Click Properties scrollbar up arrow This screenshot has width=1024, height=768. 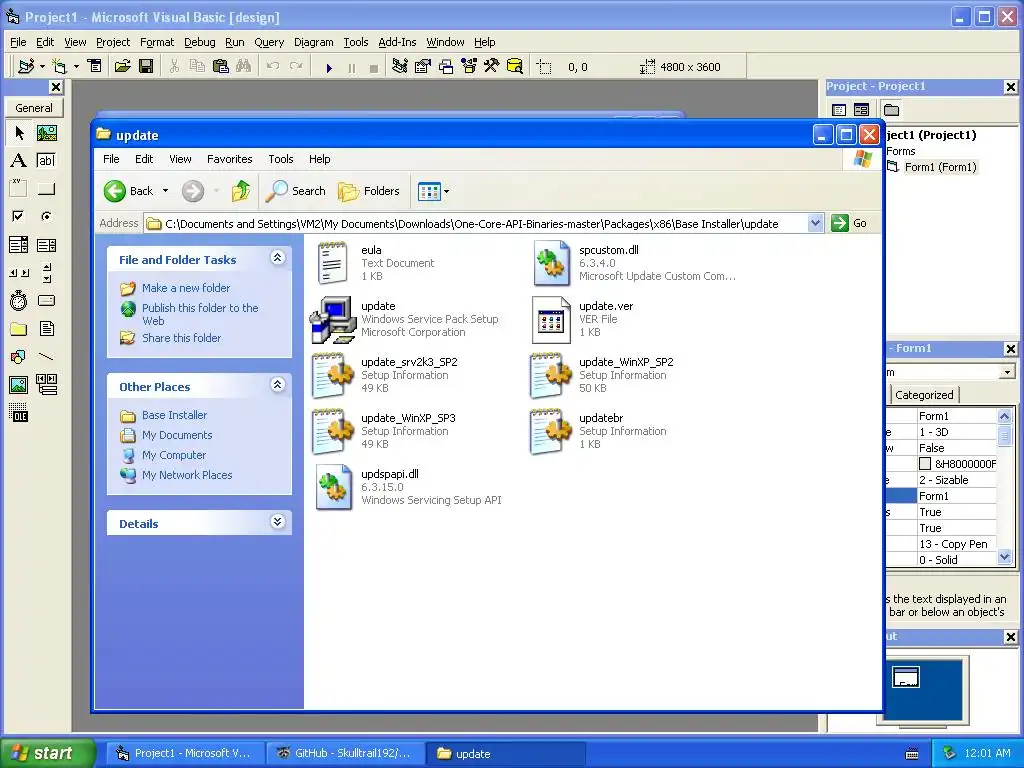tap(1004, 416)
